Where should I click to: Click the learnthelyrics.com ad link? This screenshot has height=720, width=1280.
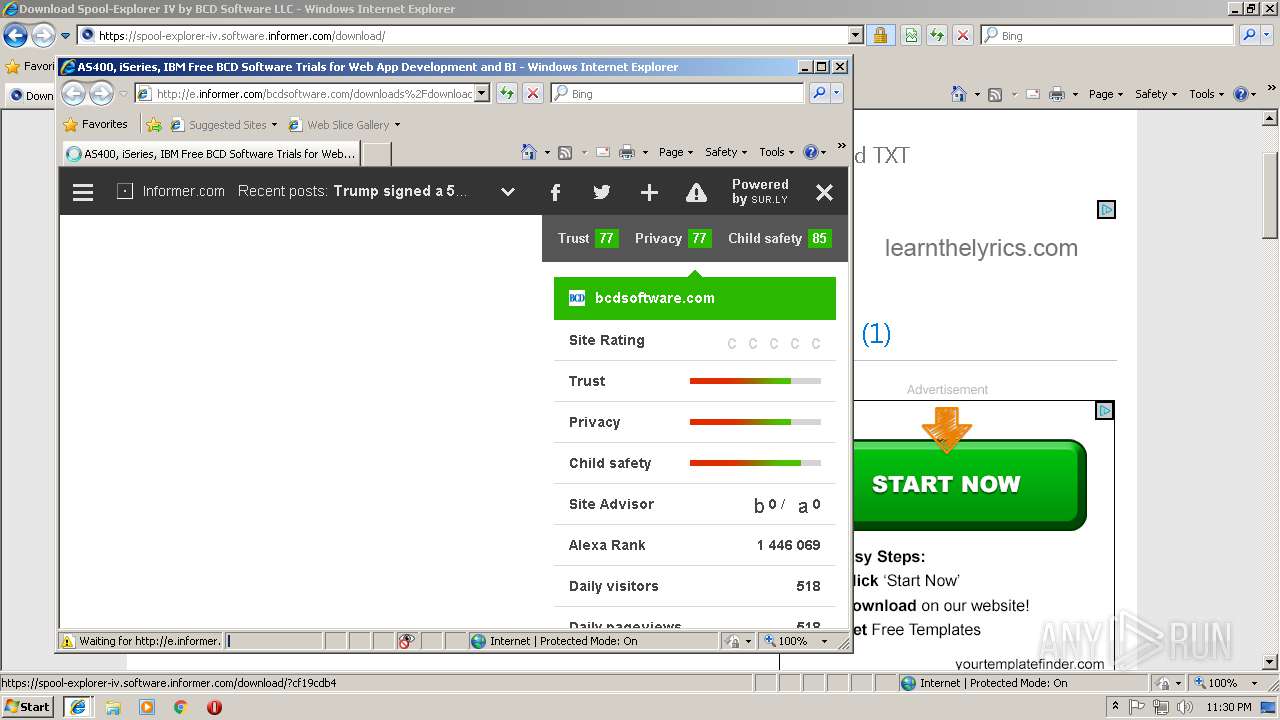981,248
